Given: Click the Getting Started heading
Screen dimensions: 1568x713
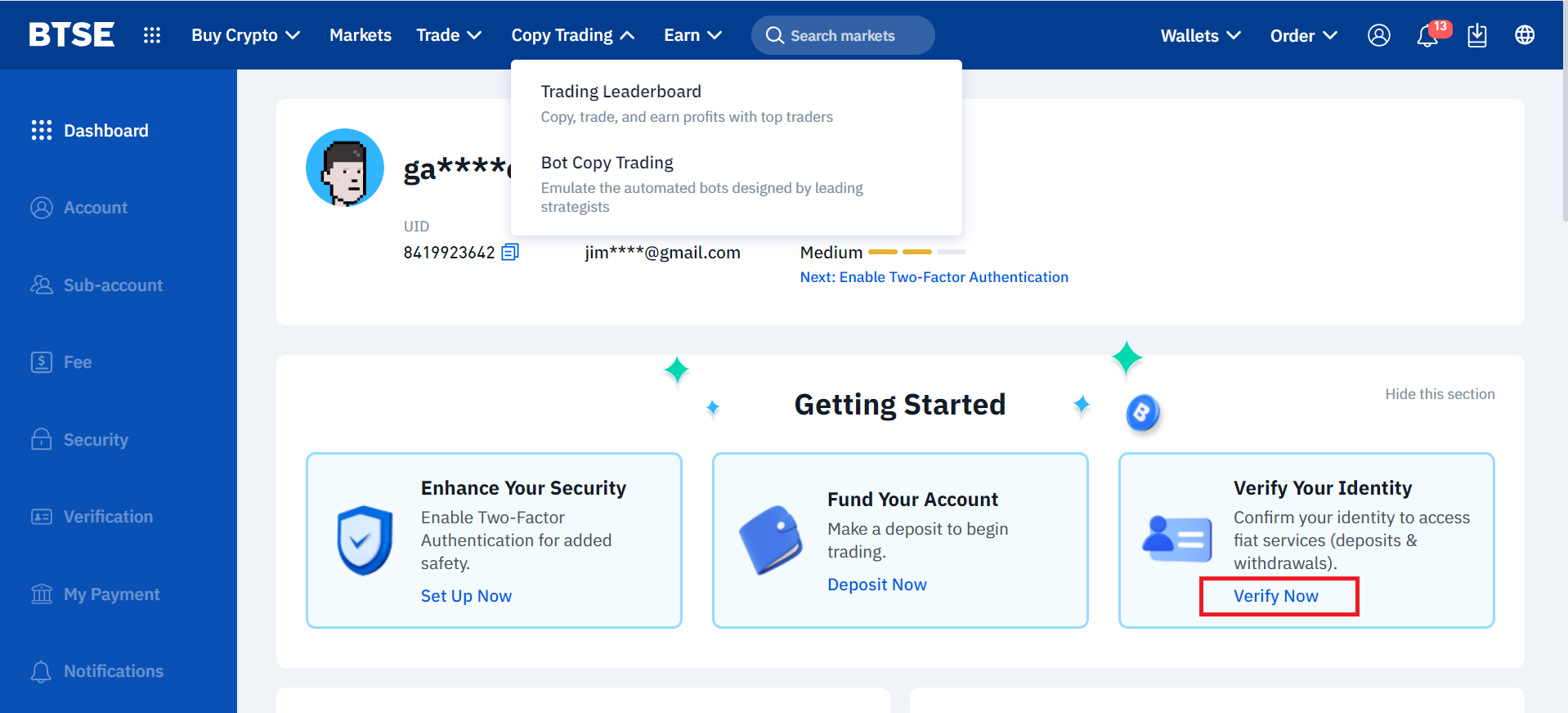Looking at the screenshot, I should tap(900, 405).
